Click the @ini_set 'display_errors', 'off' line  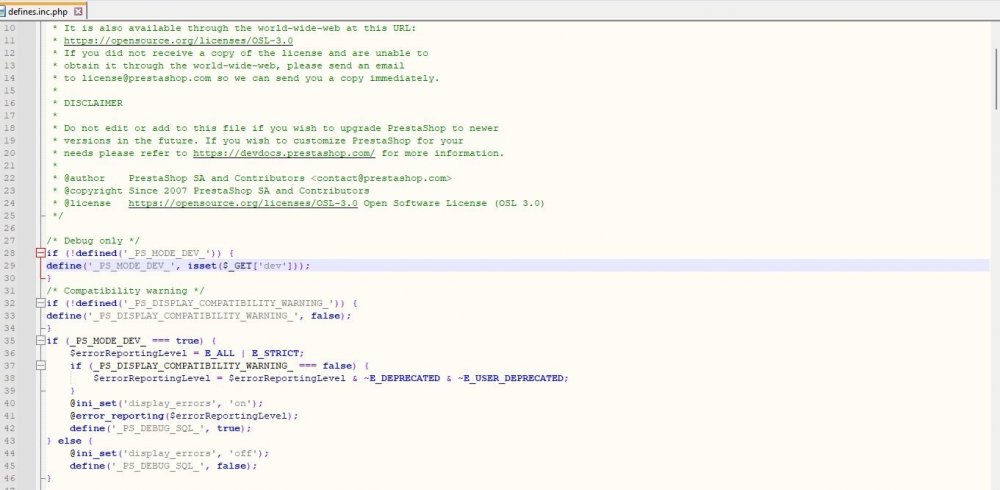[x=170, y=454]
